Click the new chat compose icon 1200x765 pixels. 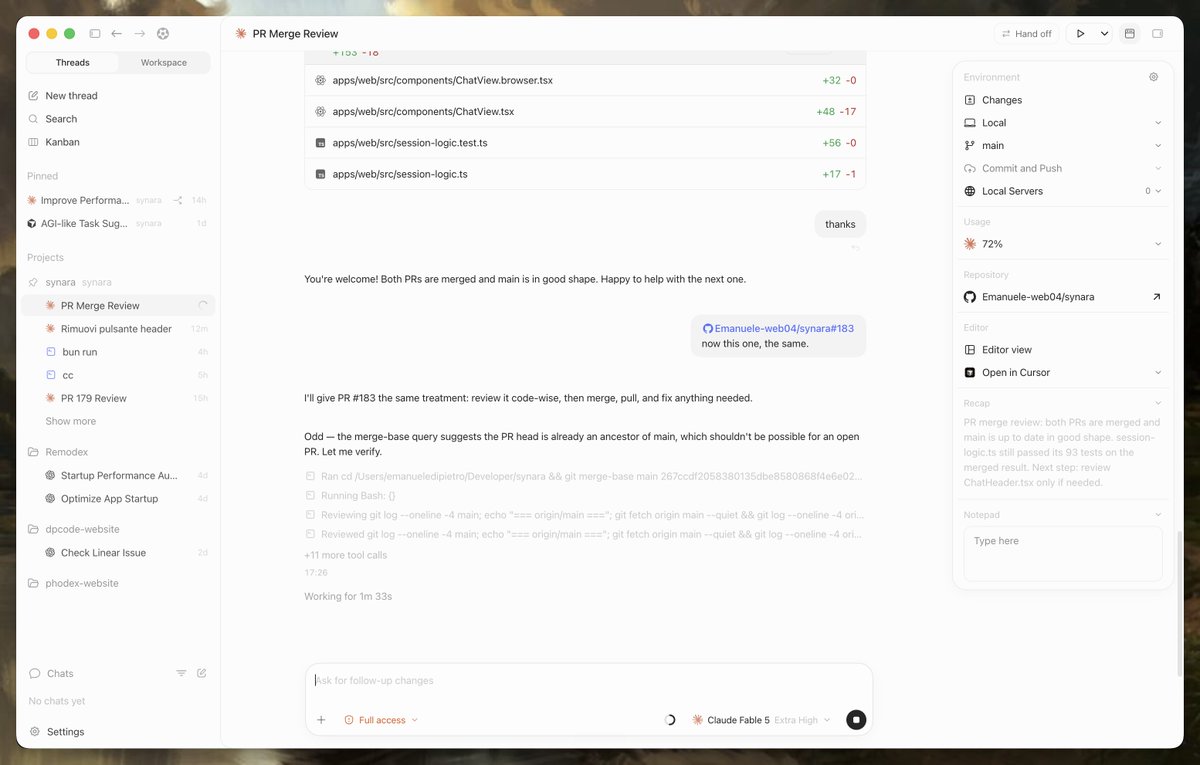[202, 673]
